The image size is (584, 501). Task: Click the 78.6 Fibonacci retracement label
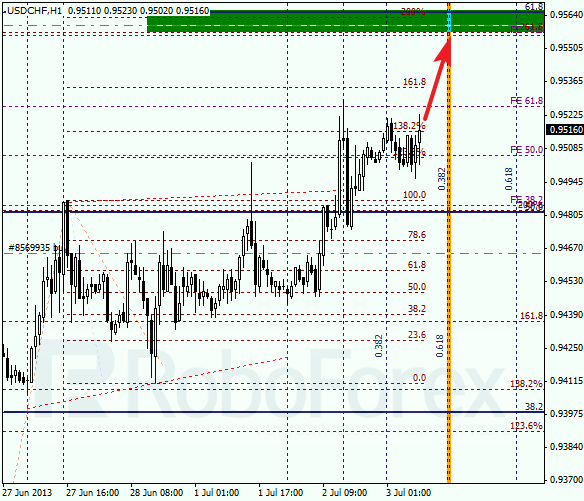point(417,235)
